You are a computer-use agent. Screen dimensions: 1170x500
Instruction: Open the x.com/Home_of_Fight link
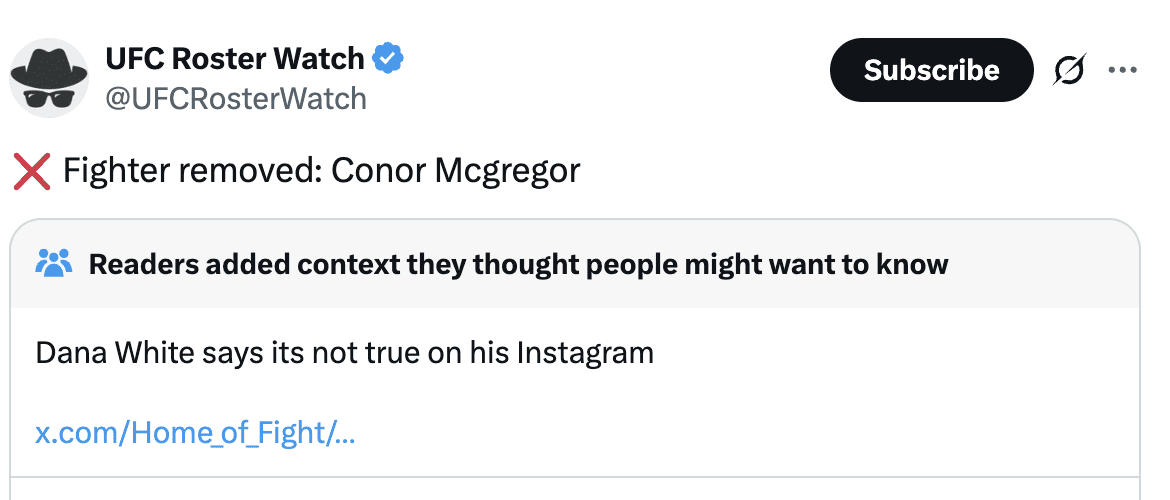coord(196,434)
